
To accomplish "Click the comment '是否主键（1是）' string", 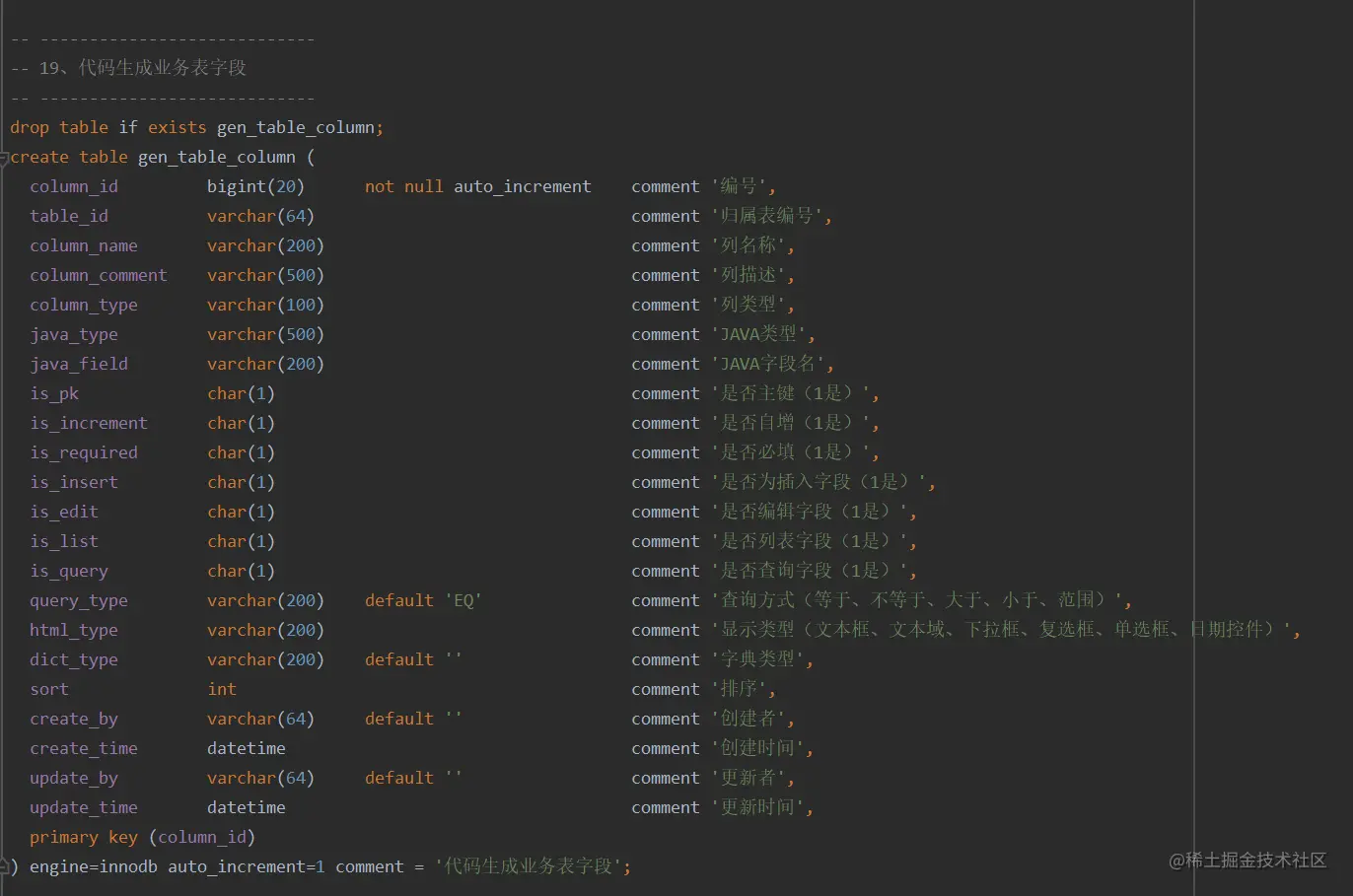I will tap(792, 394).
